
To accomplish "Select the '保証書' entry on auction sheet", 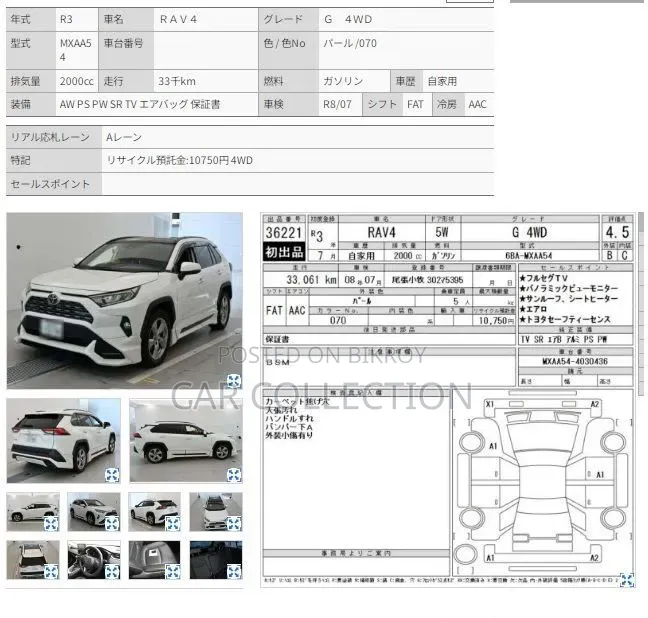I will tap(277, 340).
